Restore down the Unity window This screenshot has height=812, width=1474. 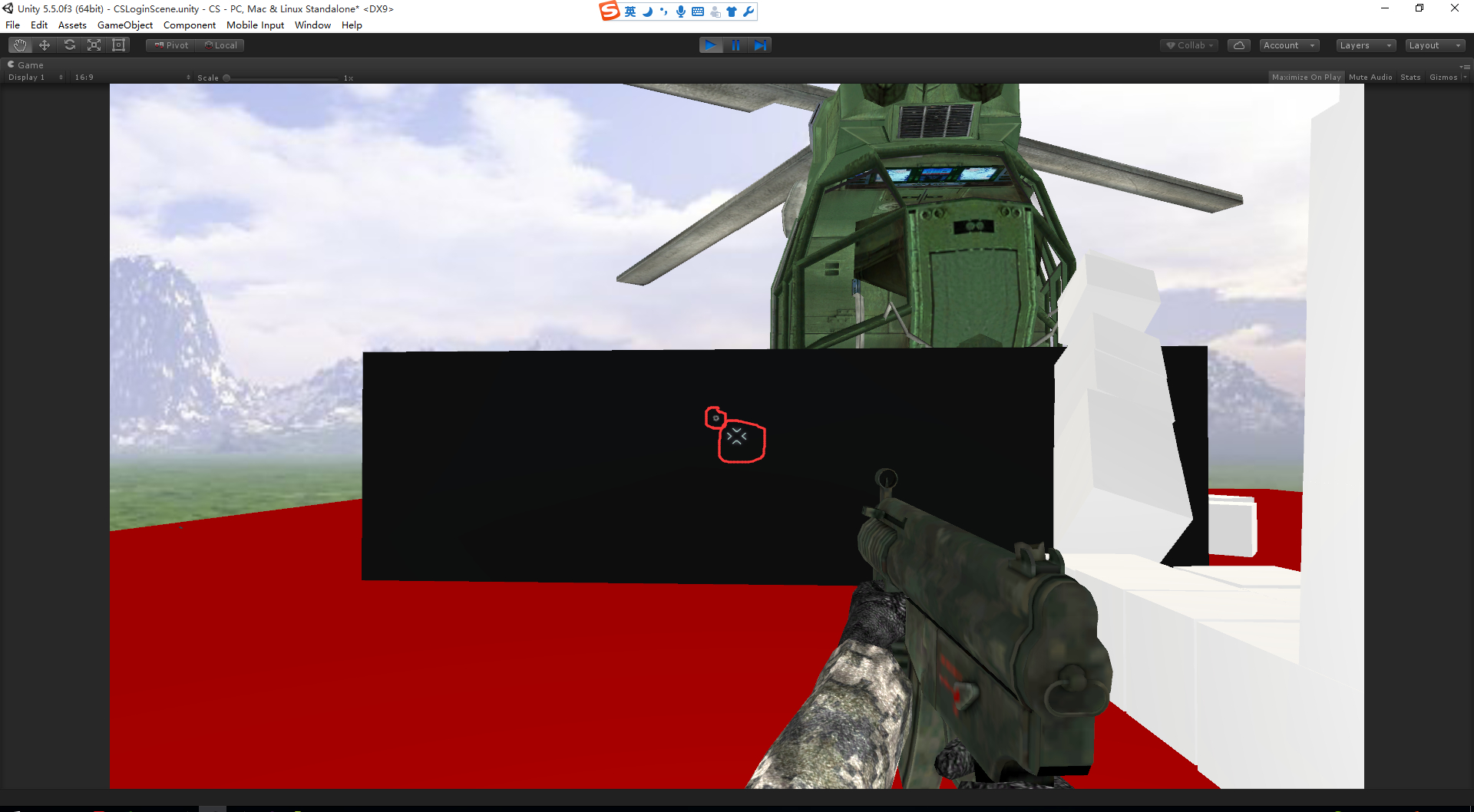click(x=1419, y=8)
